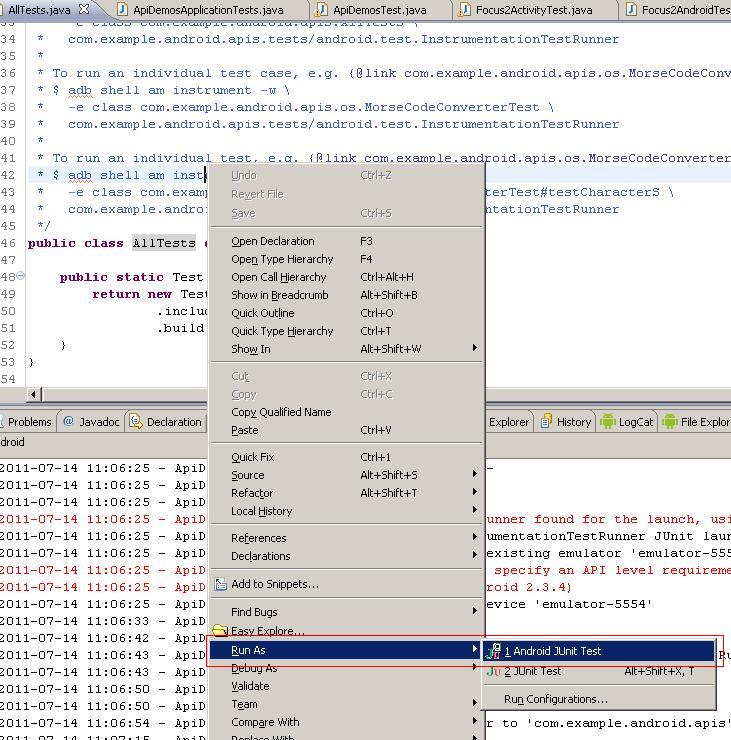
Task: Choose Quick Fix in the context menu
Action: click(252, 457)
